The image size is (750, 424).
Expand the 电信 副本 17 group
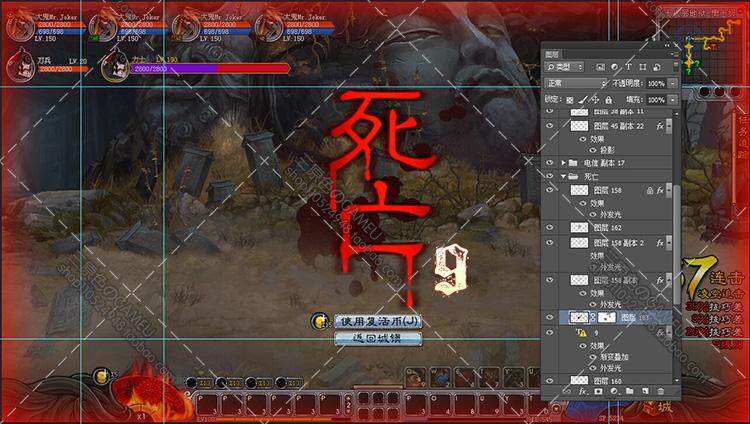click(563, 163)
